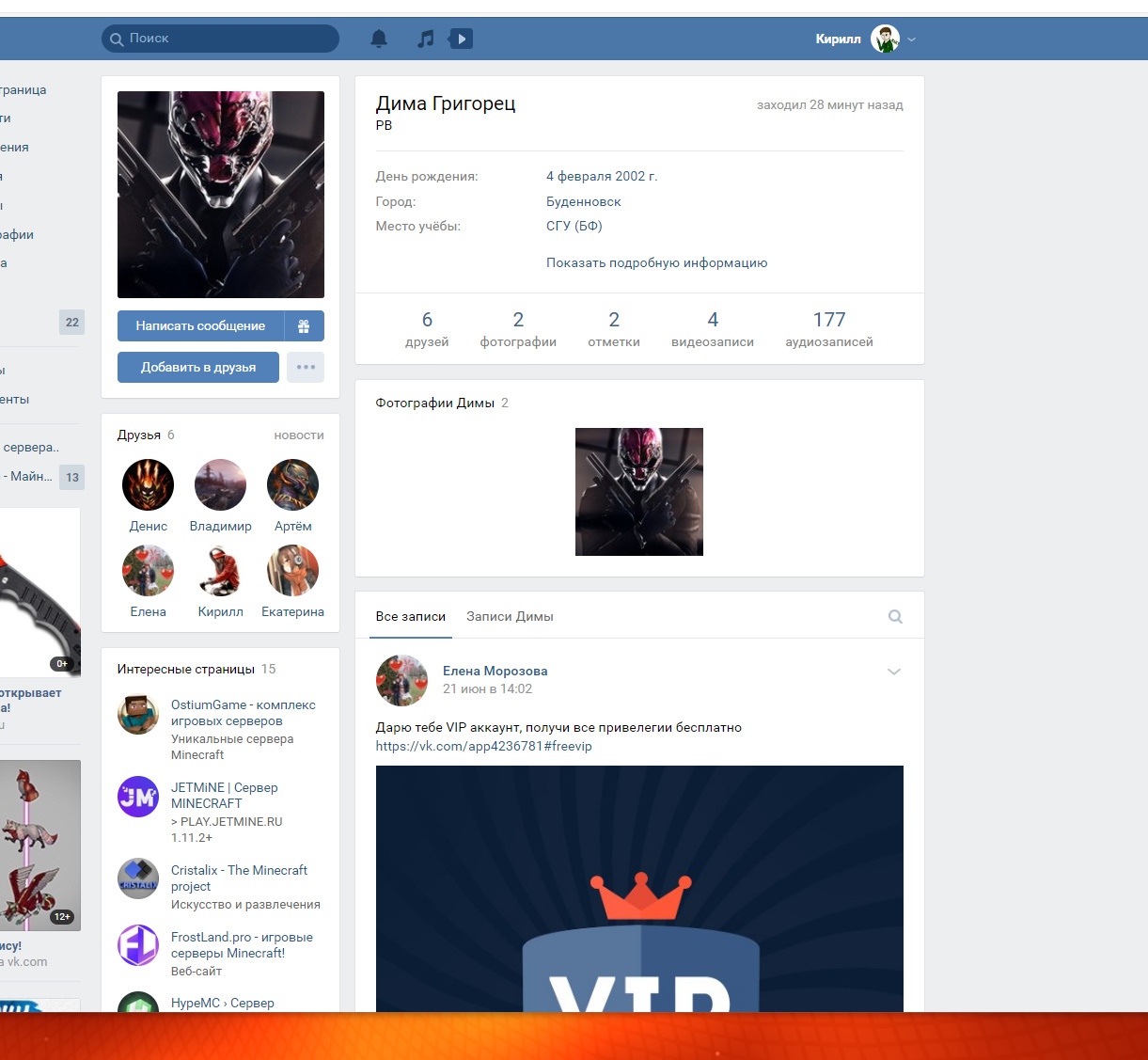Click Денис friend avatar
This screenshot has height=1060, width=1148.
point(148,485)
